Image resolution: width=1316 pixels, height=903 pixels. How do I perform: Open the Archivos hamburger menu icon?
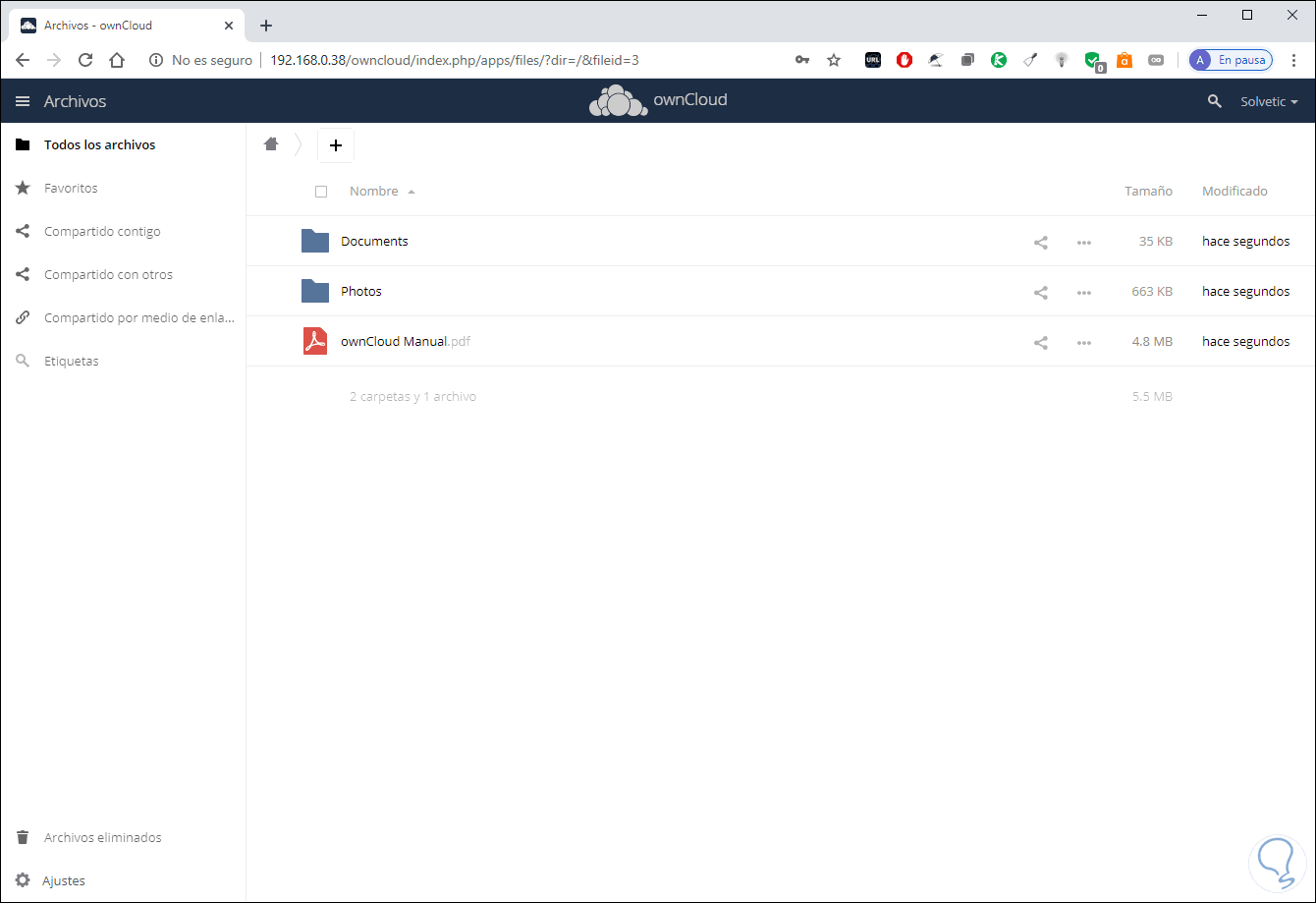[x=23, y=101]
